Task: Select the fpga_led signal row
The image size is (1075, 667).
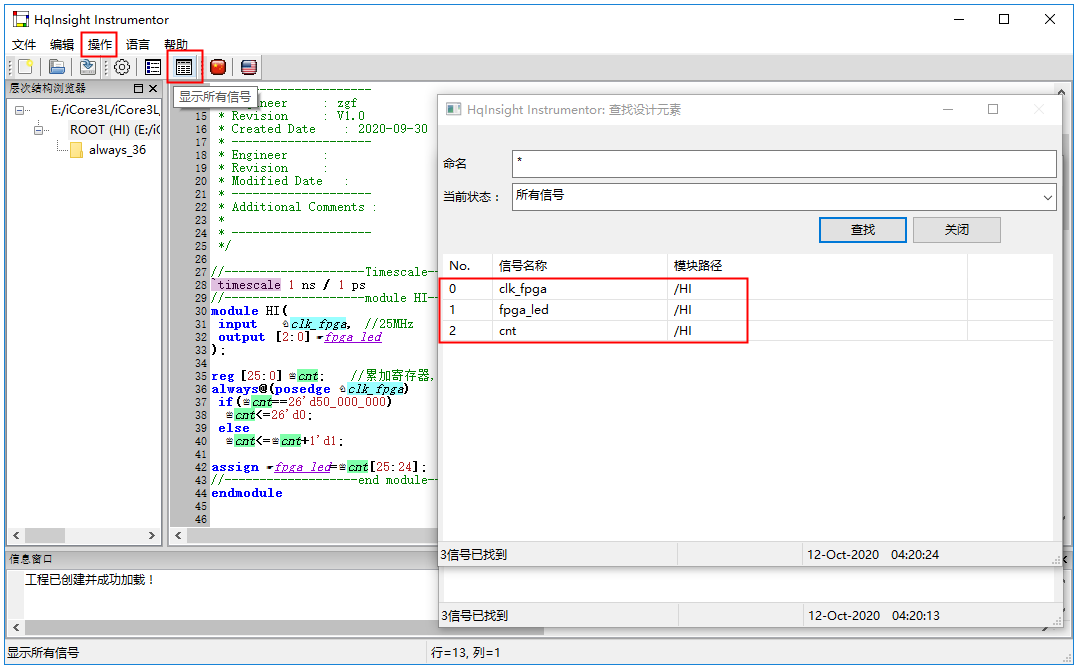Action: pyautogui.click(x=523, y=310)
